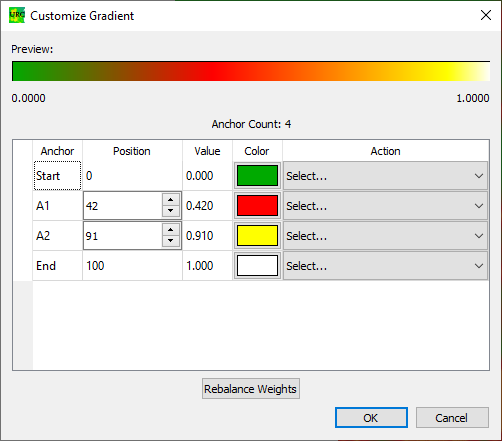Click the Value column header
502x441 pixels.
207,151
